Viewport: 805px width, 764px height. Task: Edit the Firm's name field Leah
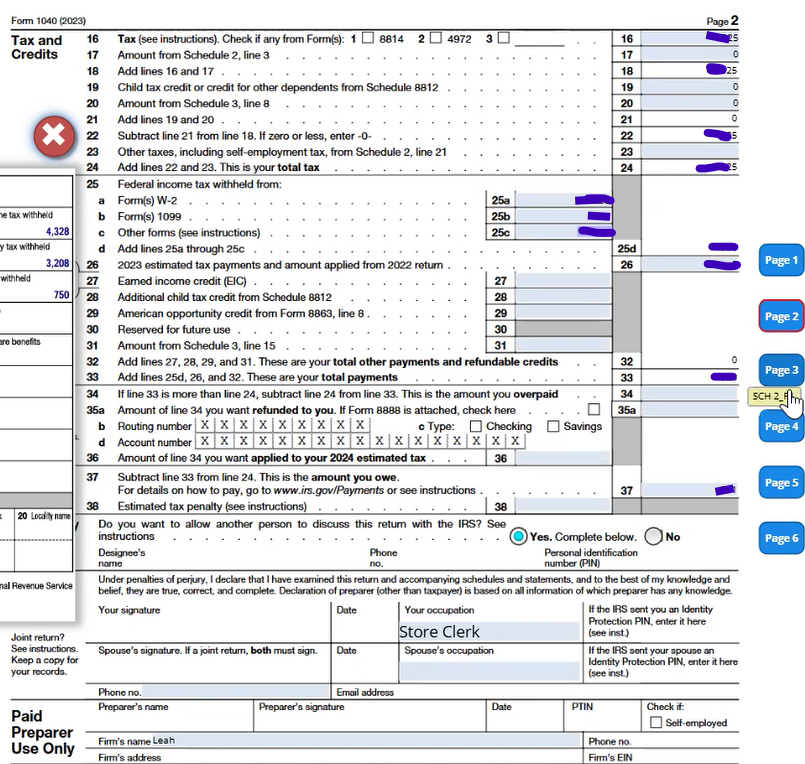(366, 740)
